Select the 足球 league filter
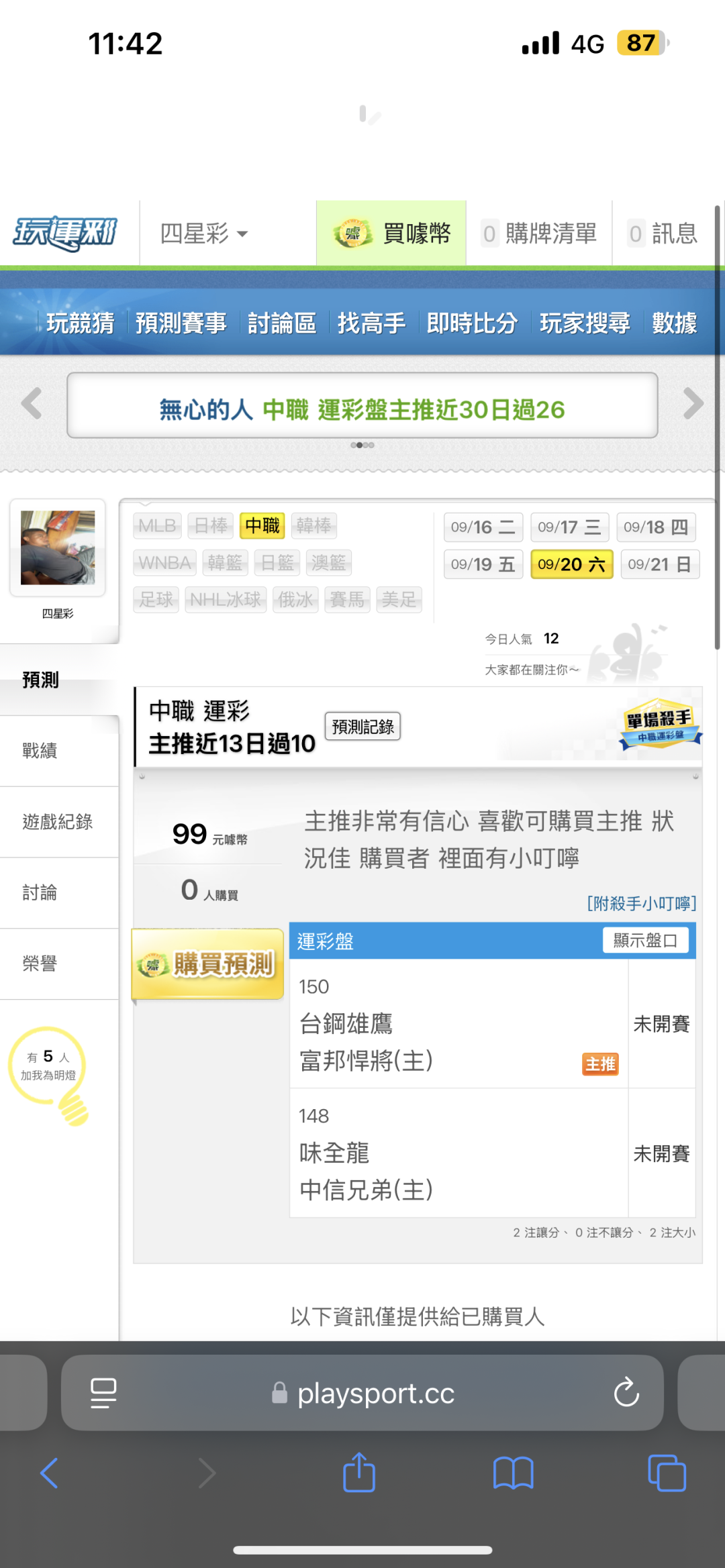This screenshot has width=725, height=1568. [x=156, y=599]
